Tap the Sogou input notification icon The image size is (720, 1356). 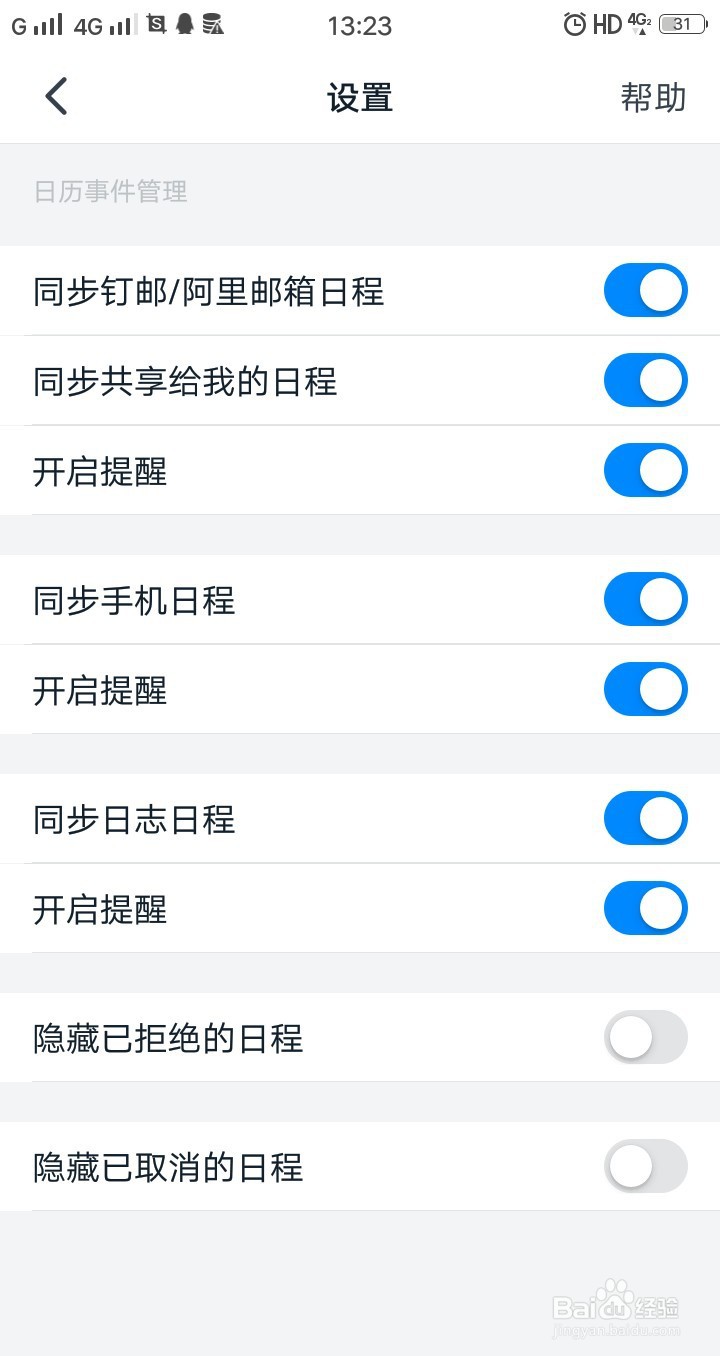point(156,25)
